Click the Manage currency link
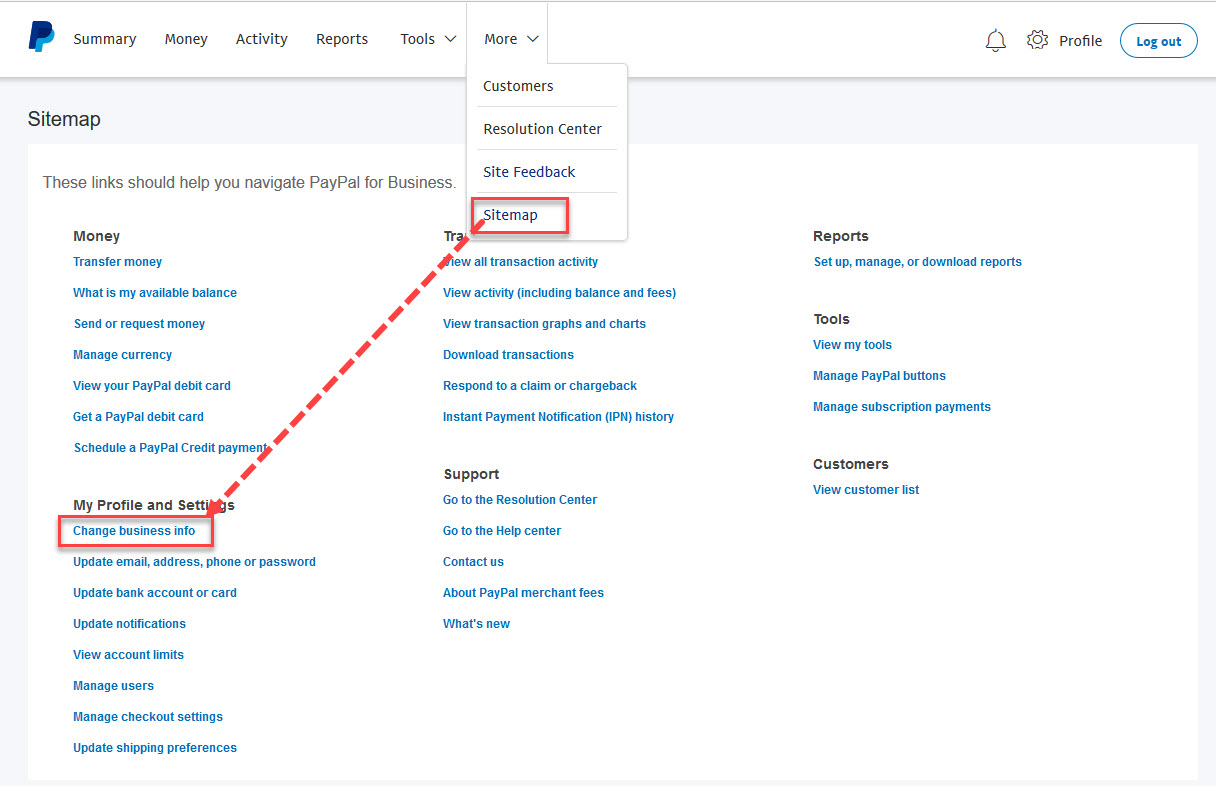 point(122,355)
